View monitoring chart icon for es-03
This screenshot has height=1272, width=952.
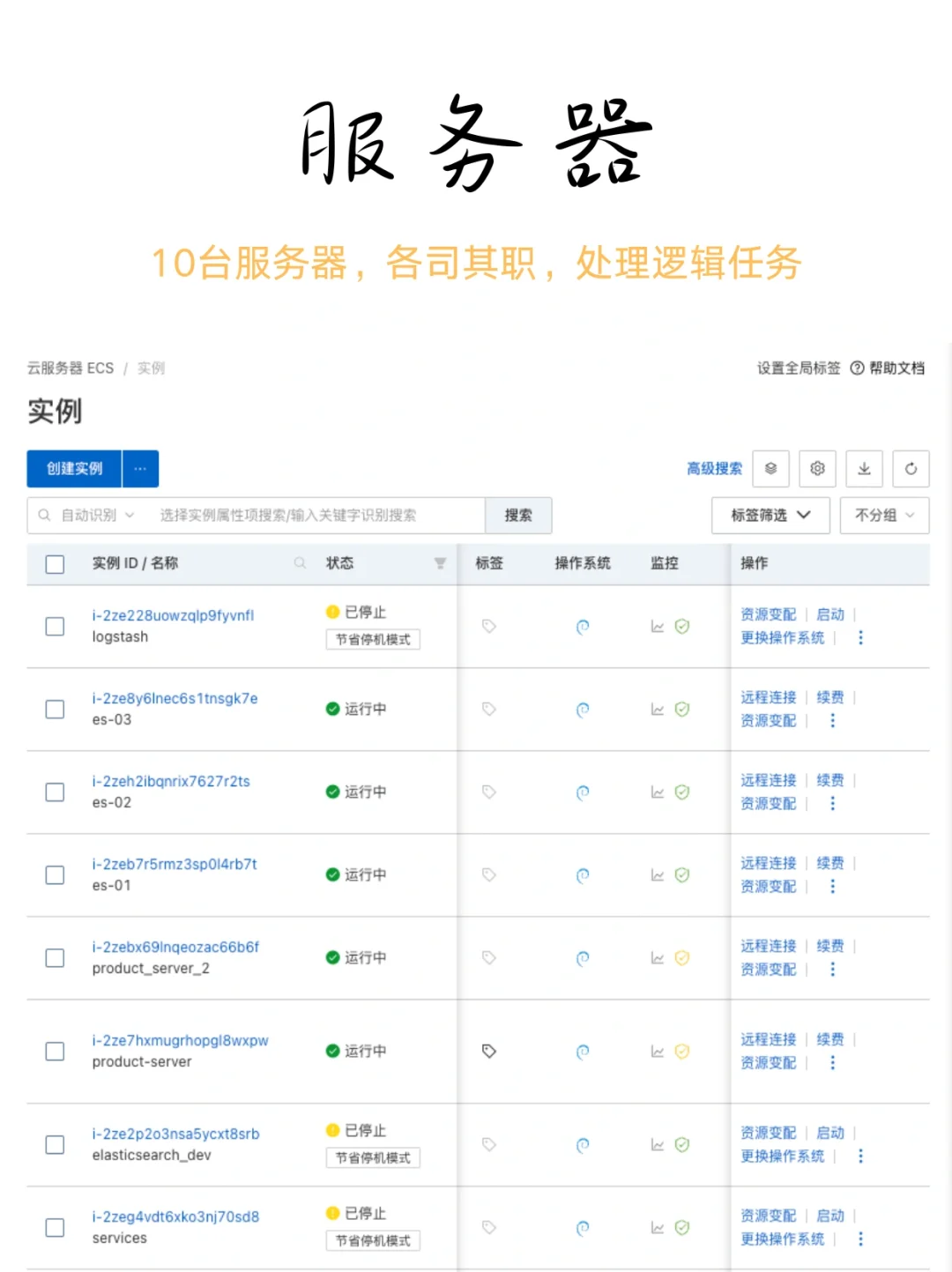click(x=658, y=709)
